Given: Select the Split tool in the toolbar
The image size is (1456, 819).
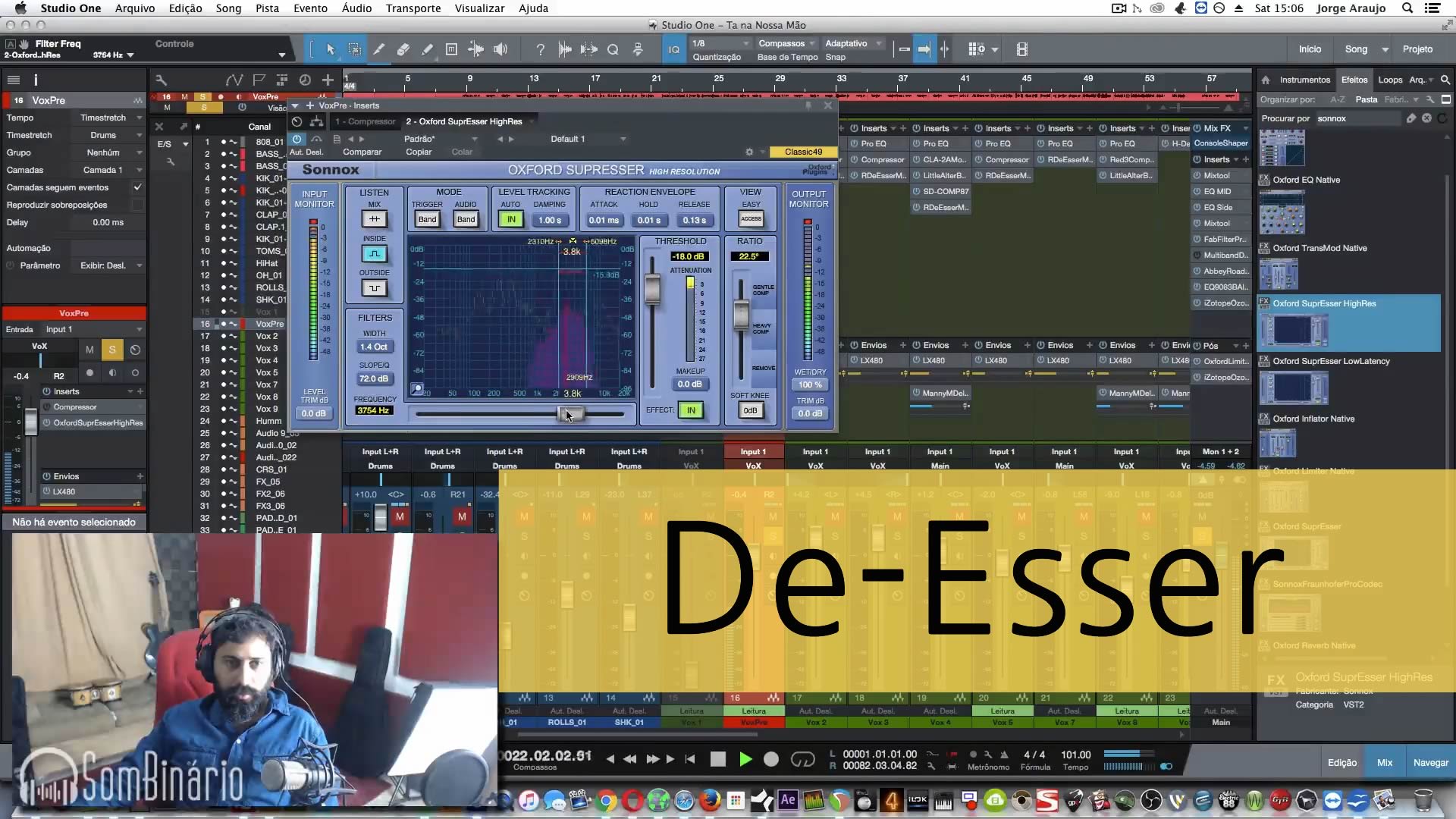Looking at the screenshot, I should [x=378, y=49].
